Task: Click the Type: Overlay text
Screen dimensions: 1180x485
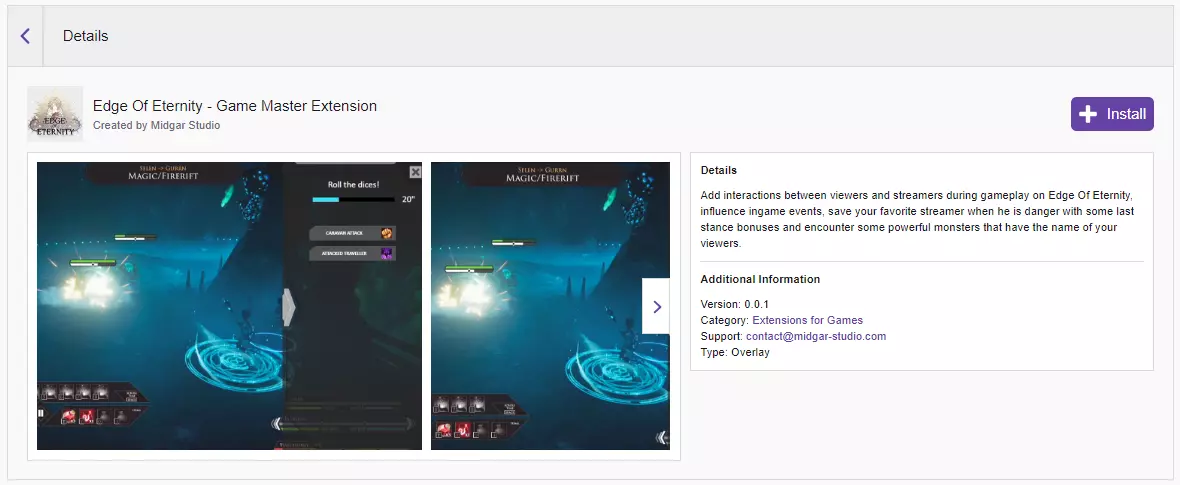Action: click(735, 352)
